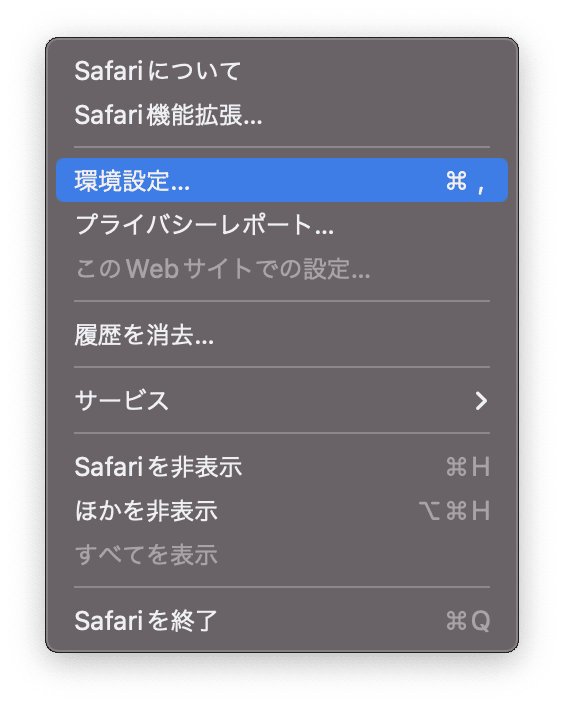Viewport: 564px width, 706px height.
Task: Open the サービス submenu entry
Action: point(282,400)
